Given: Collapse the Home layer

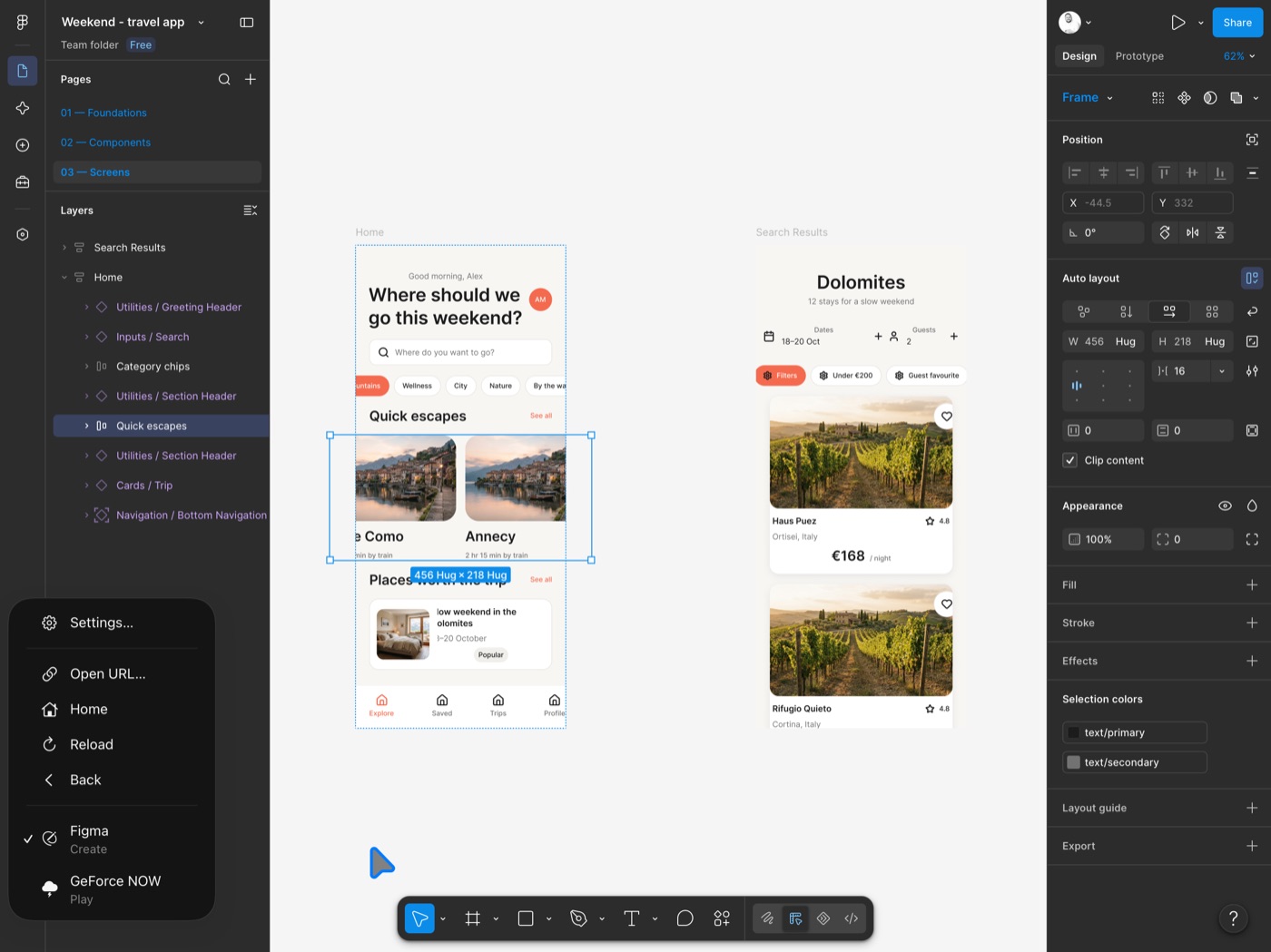Looking at the screenshot, I should coord(64,278).
